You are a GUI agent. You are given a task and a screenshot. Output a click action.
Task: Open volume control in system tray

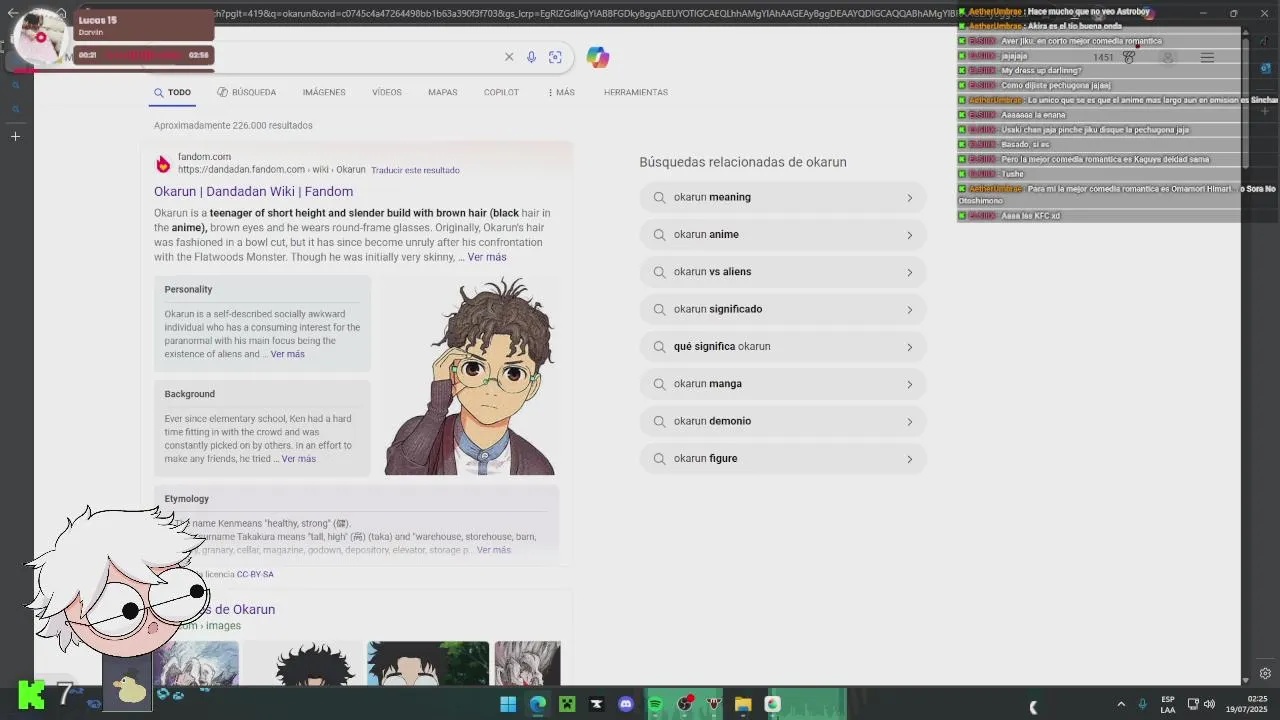[x=1209, y=704]
